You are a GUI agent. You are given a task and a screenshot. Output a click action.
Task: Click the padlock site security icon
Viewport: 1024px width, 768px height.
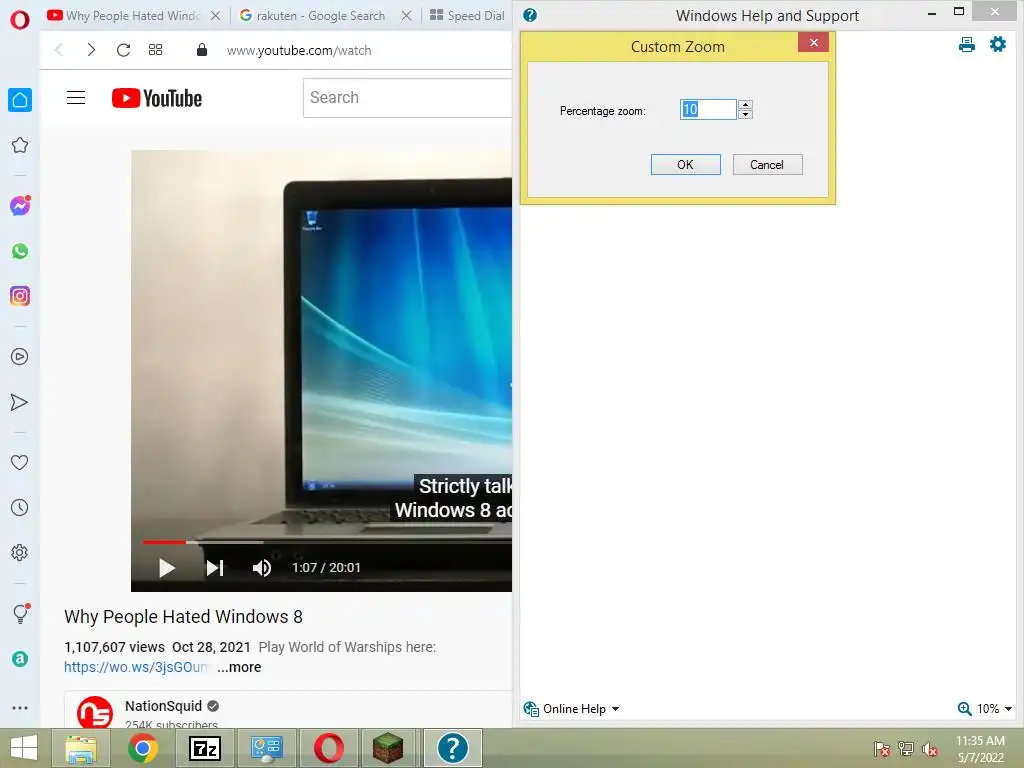click(202, 50)
